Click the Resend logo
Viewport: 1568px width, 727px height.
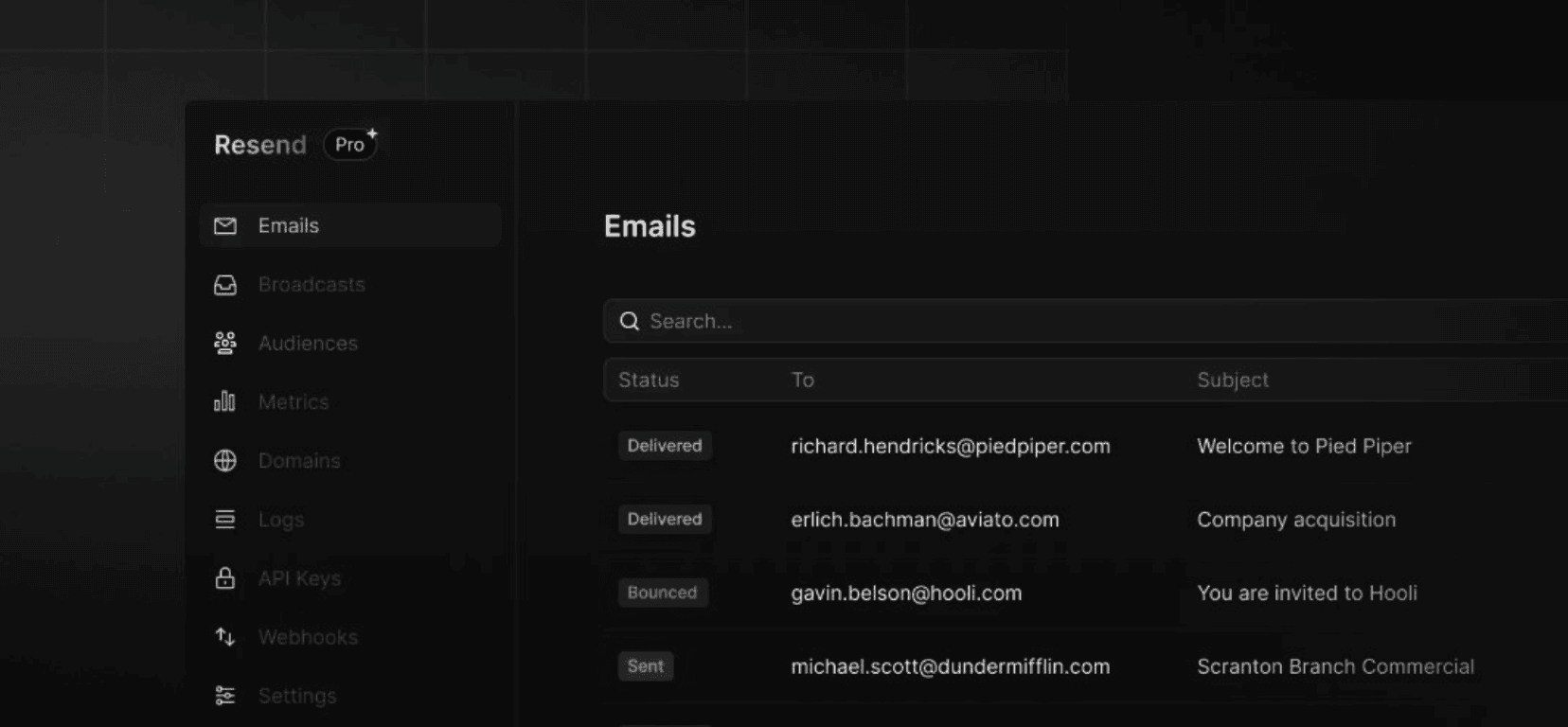(260, 145)
